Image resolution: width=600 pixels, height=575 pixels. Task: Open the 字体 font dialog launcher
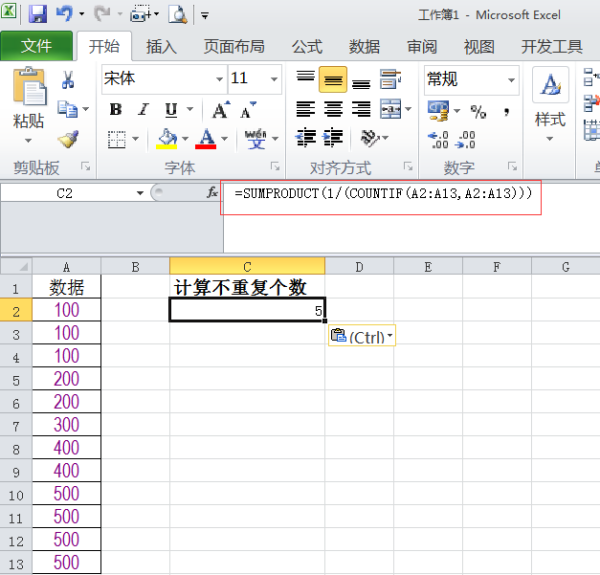coord(275,166)
